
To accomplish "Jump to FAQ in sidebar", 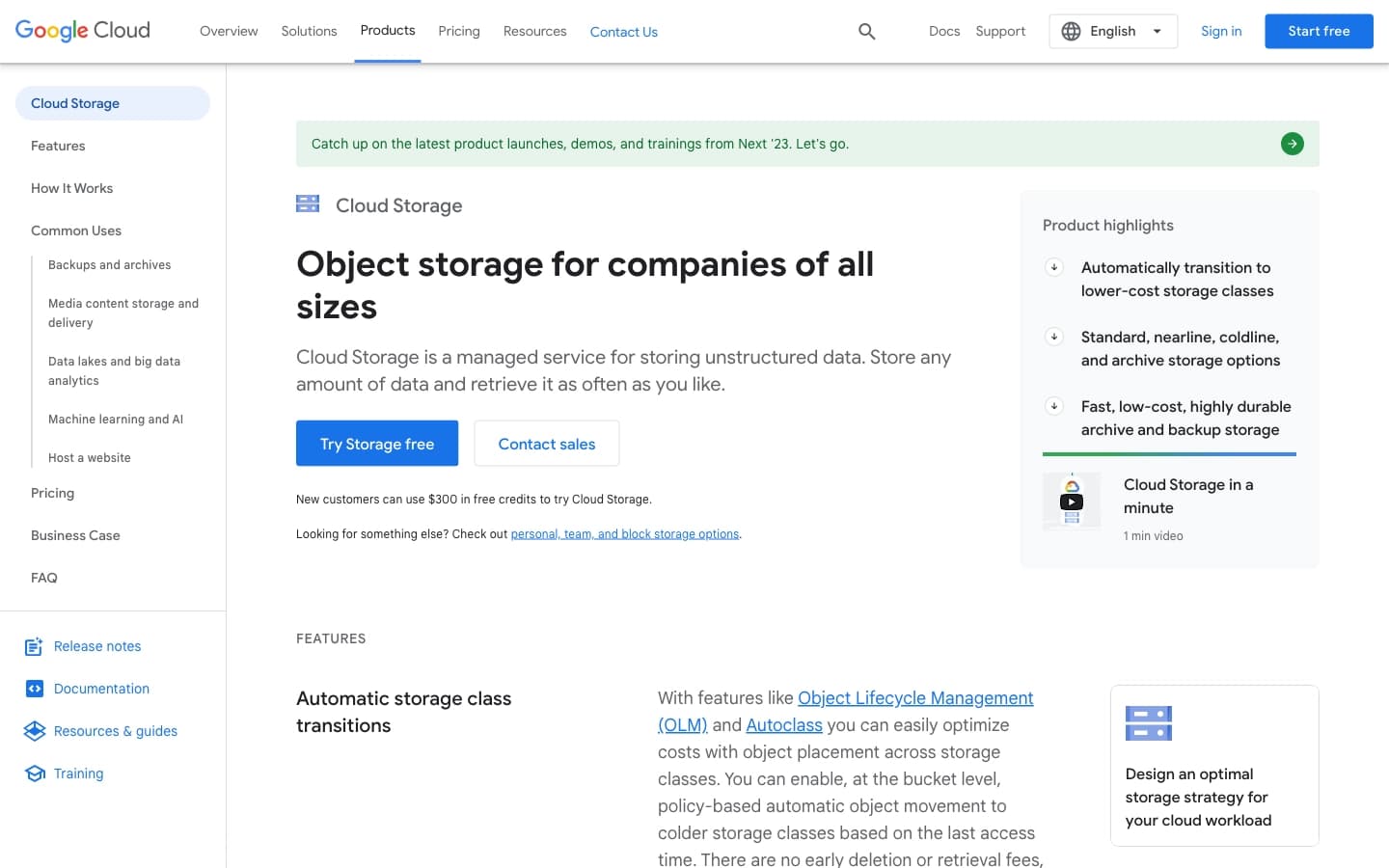I will 44,578.
